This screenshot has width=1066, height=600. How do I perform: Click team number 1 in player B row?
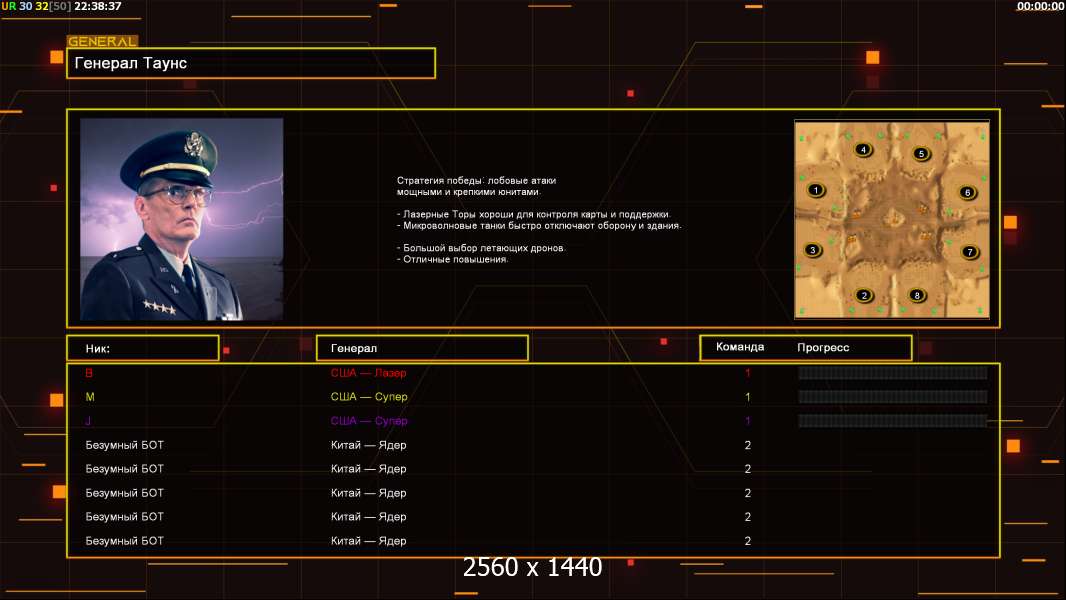747,372
